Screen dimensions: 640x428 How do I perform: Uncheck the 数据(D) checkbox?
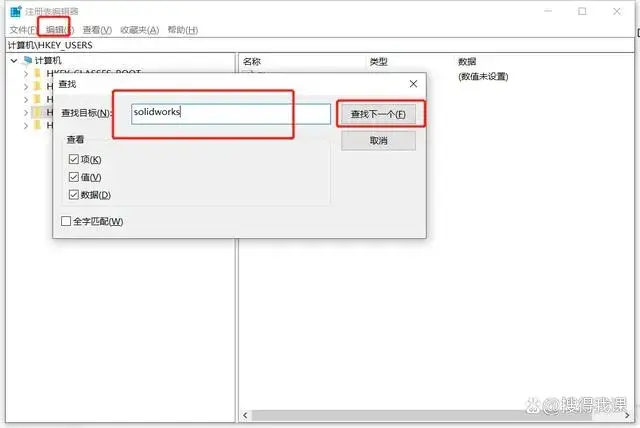(x=74, y=195)
